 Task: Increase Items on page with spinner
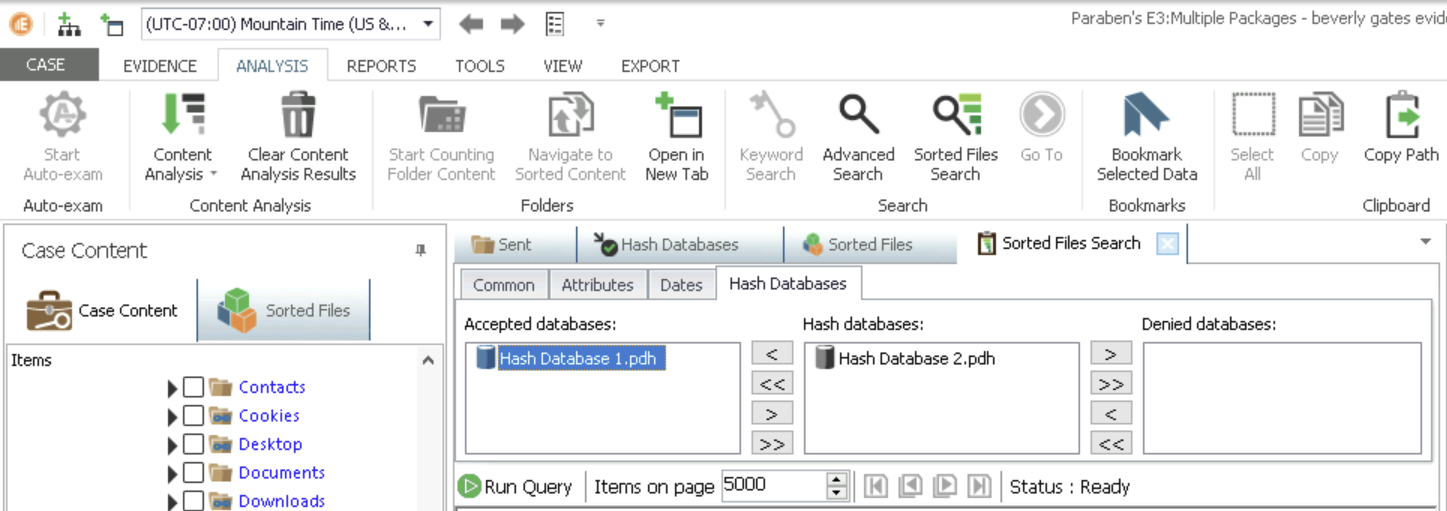point(838,480)
